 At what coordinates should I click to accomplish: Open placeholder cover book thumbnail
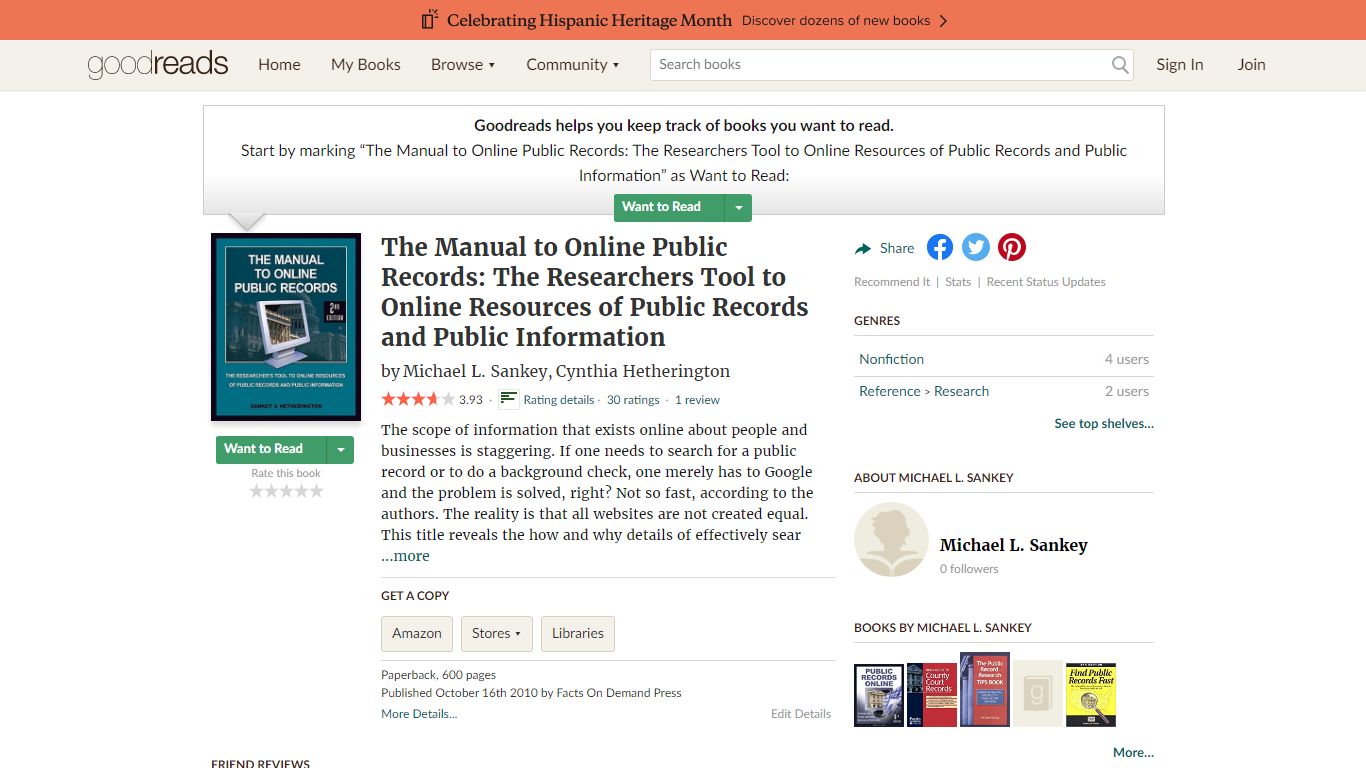tap(1038, 693)
